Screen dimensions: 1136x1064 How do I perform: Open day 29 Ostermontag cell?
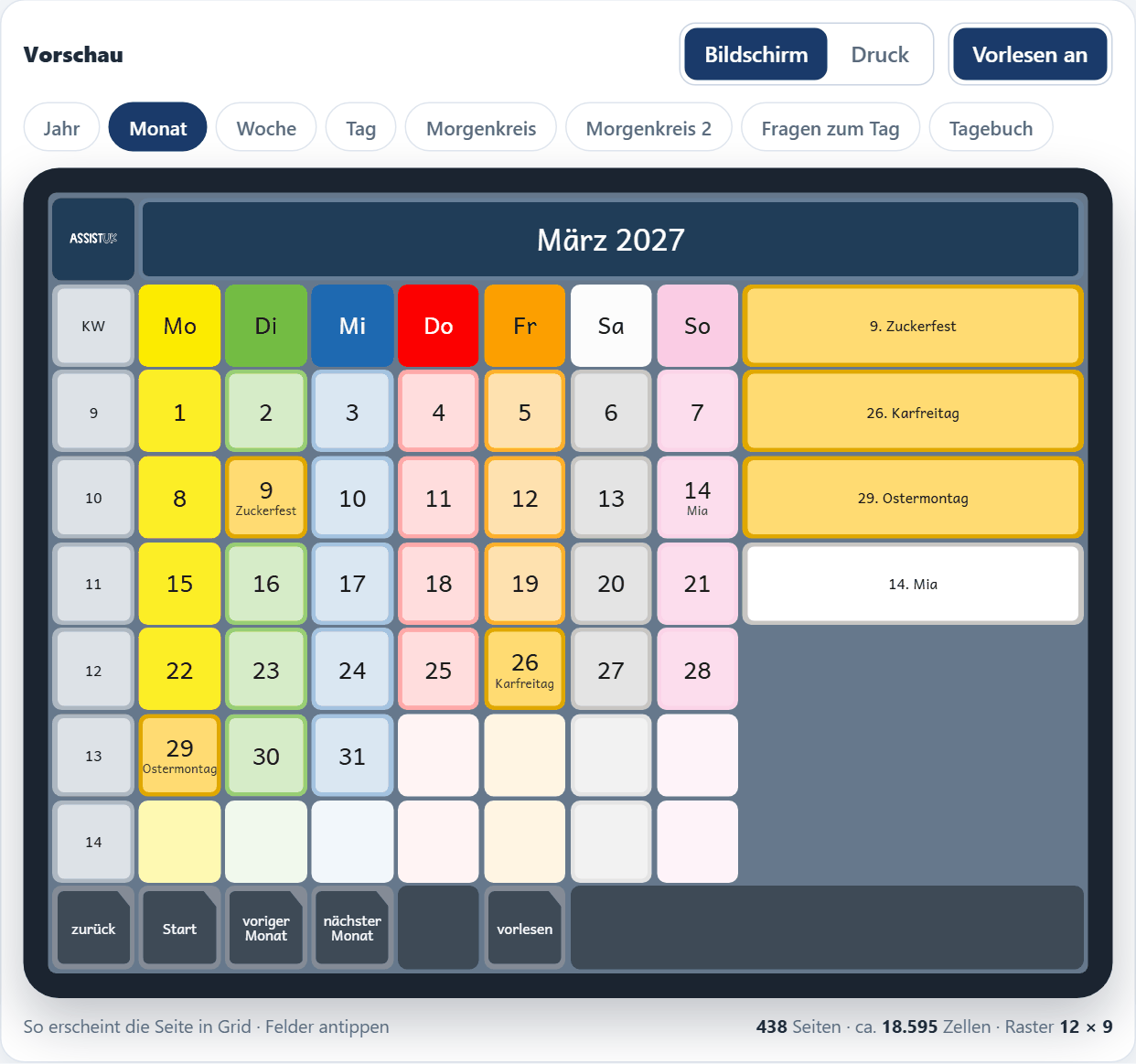point(179,756)
